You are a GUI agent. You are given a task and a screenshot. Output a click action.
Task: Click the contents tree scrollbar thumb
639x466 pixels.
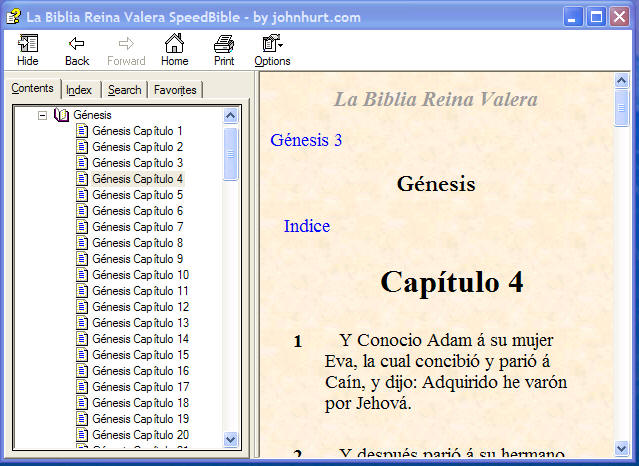tap(230, 154)
